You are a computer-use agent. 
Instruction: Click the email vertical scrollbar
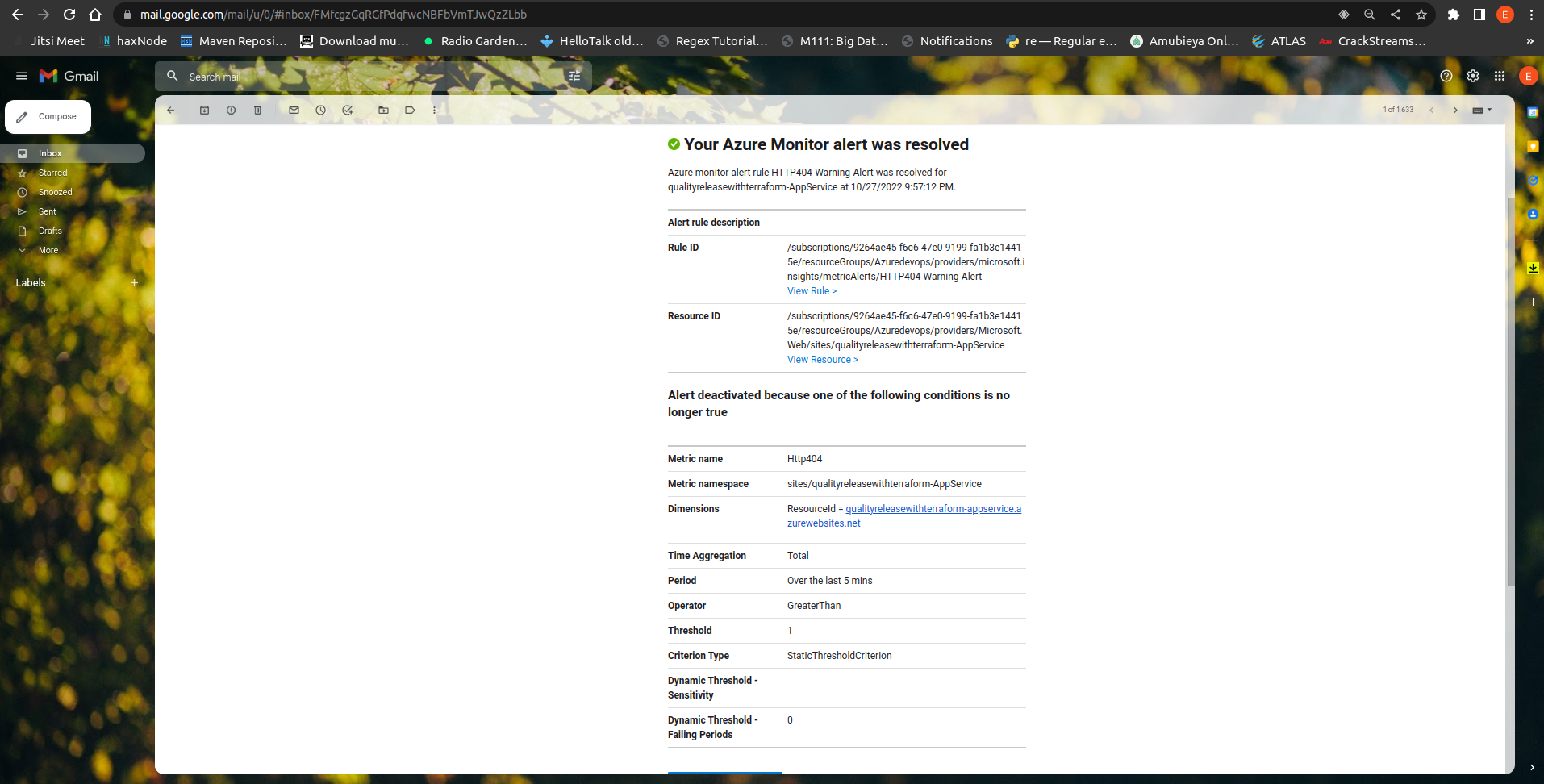point(1510,391)
